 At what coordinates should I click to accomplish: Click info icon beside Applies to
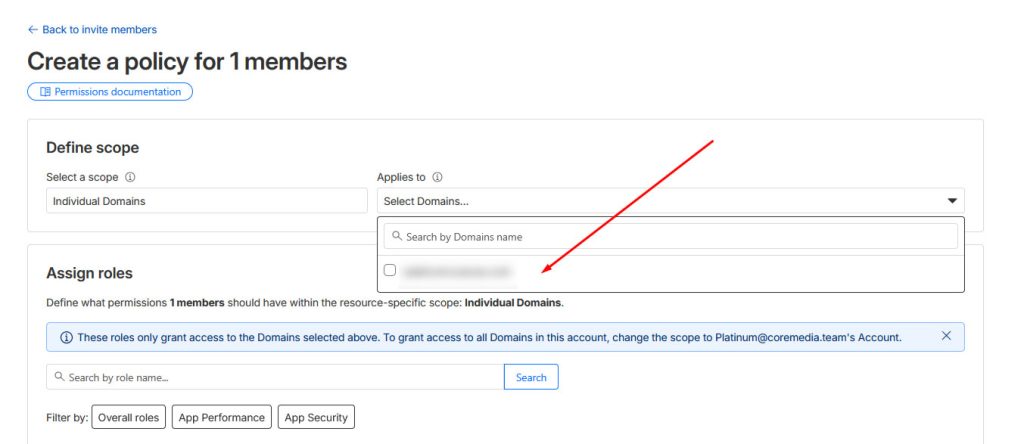click(x=437, y=177)
